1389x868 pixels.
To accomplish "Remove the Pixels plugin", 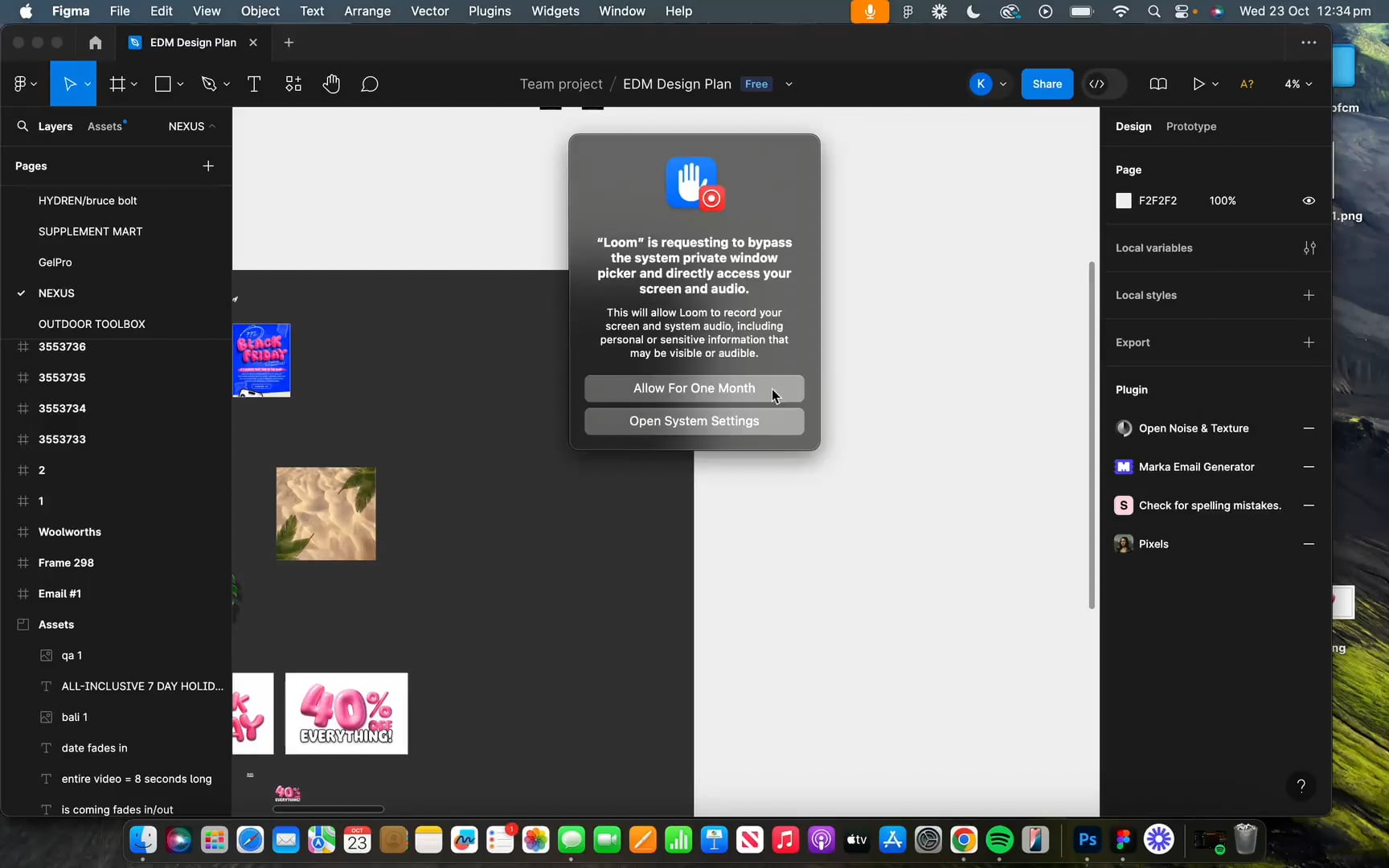I will [1309, 544].
